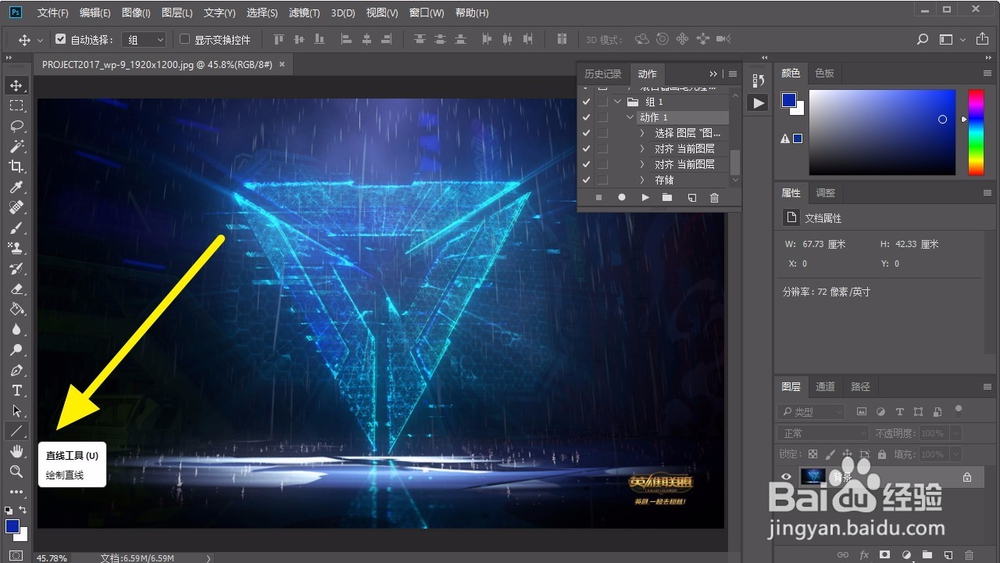1000x563 pixels.
Task: Open Actions panel flyout menu
Action: (733, 74)
